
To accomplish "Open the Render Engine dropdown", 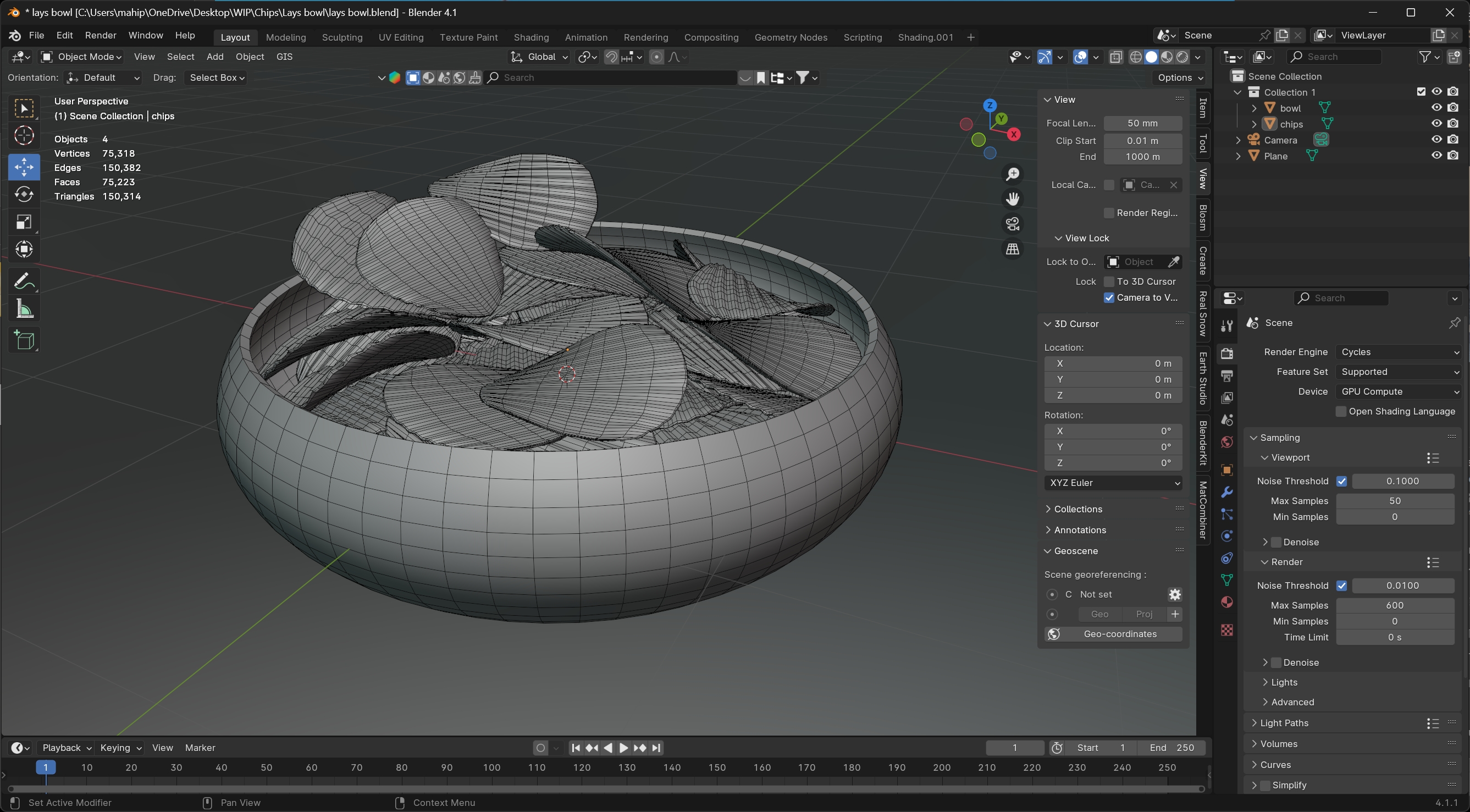I will click(1398, 351).
